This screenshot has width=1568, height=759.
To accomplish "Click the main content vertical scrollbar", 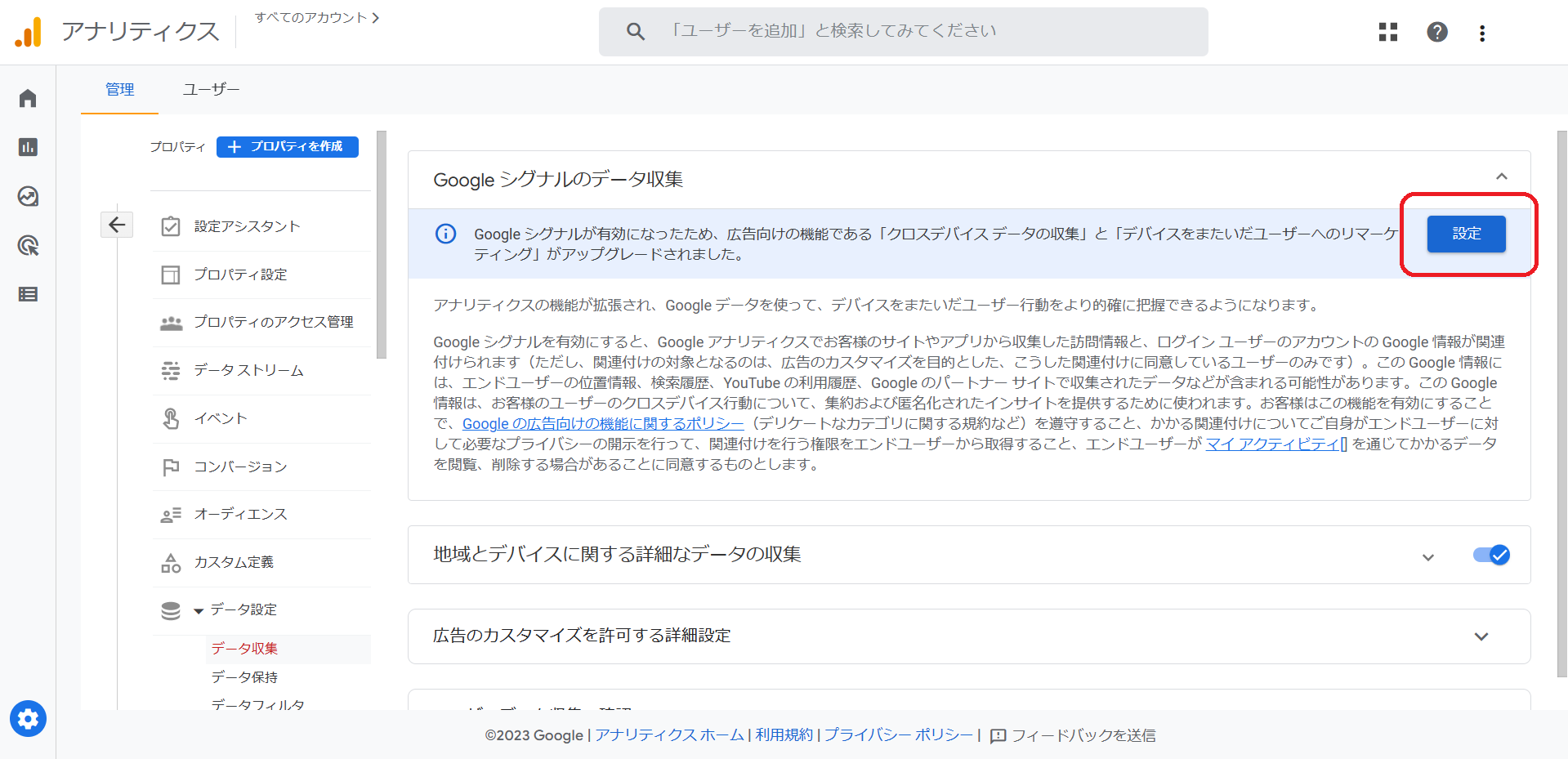I will [x=1561, y=404].
